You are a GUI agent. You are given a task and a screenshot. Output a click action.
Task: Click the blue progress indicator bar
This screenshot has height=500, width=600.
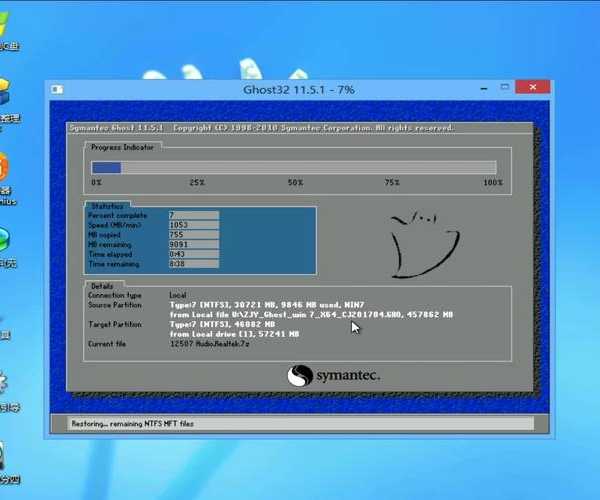coord(106,168)
